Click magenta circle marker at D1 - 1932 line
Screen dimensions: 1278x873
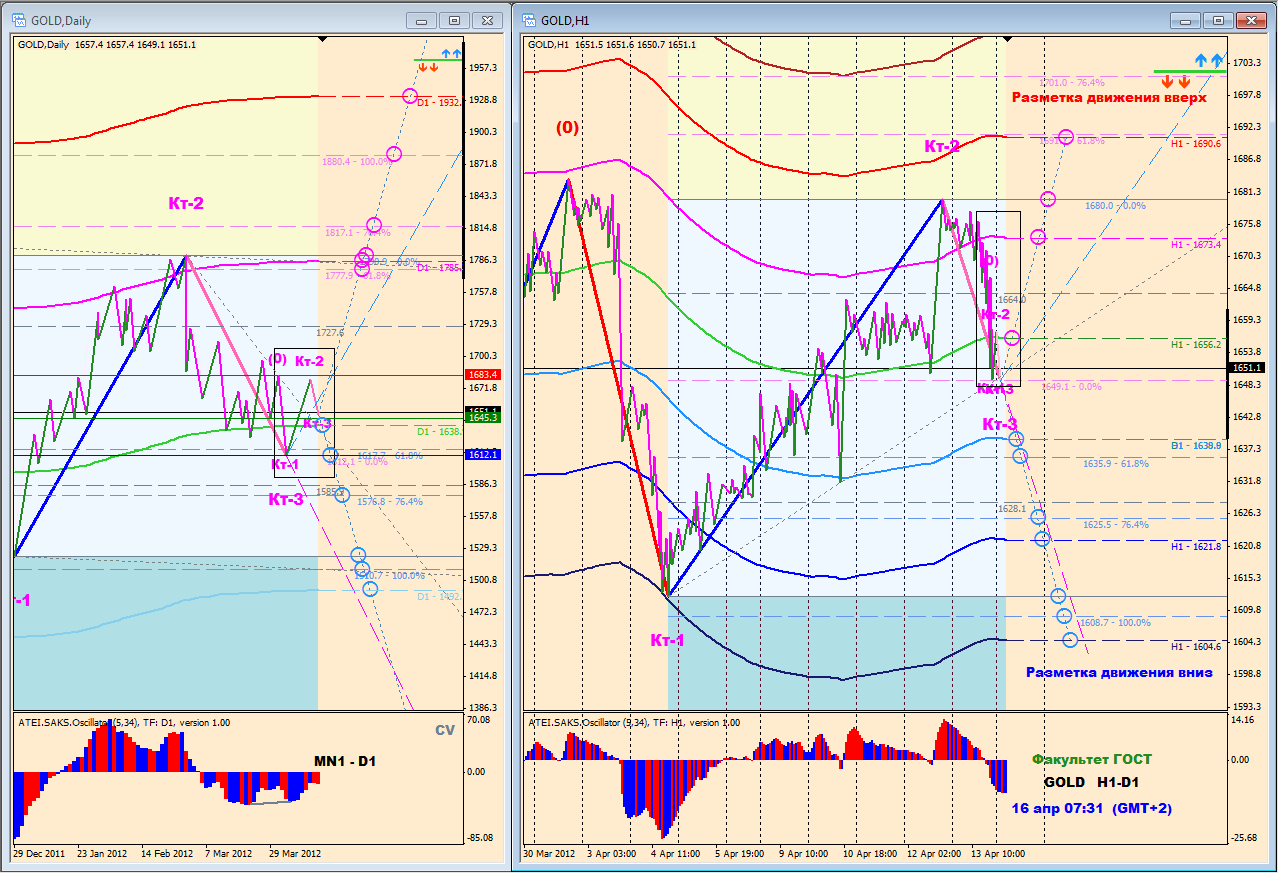pyautogui.click(x=409, y=96)
